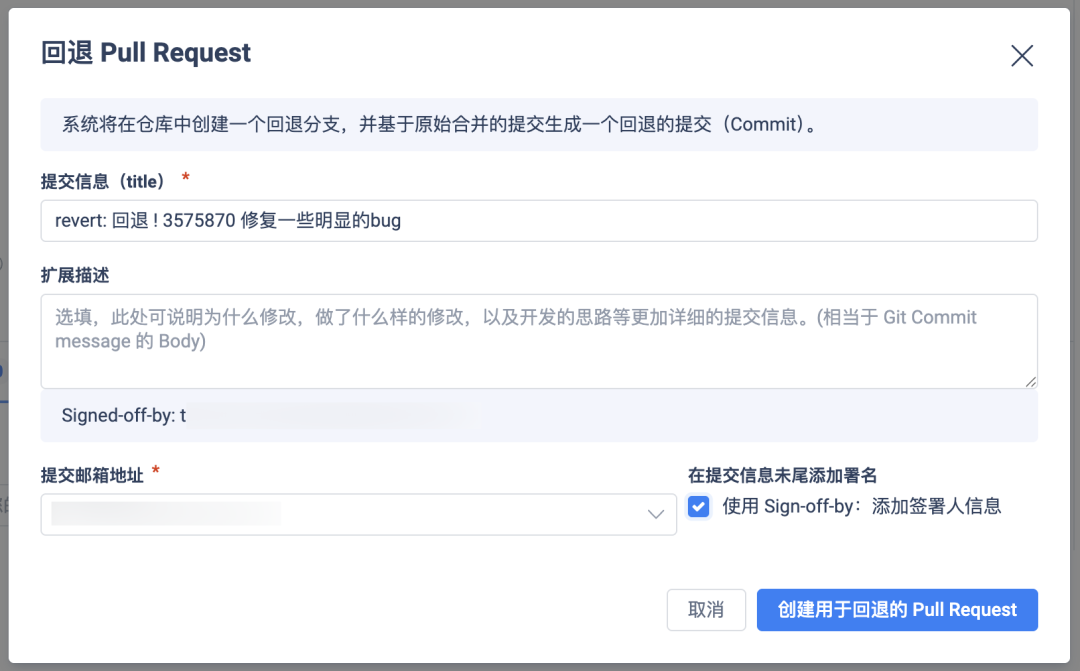Click the dialog title 回退 Pull Request

[x=144, y=52]
